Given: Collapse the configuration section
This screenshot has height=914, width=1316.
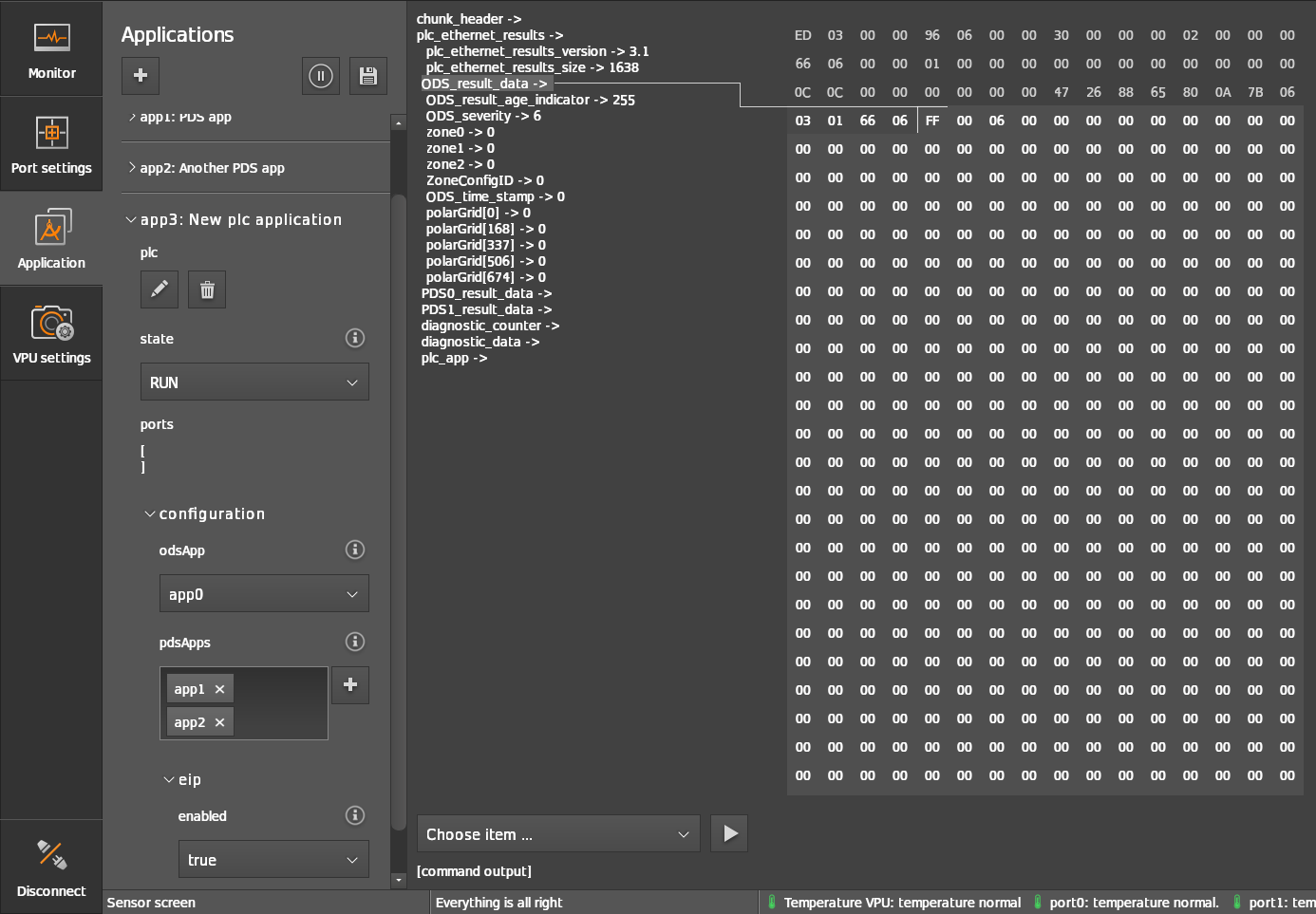Looking at the screenshot, I should click(150, 513).
